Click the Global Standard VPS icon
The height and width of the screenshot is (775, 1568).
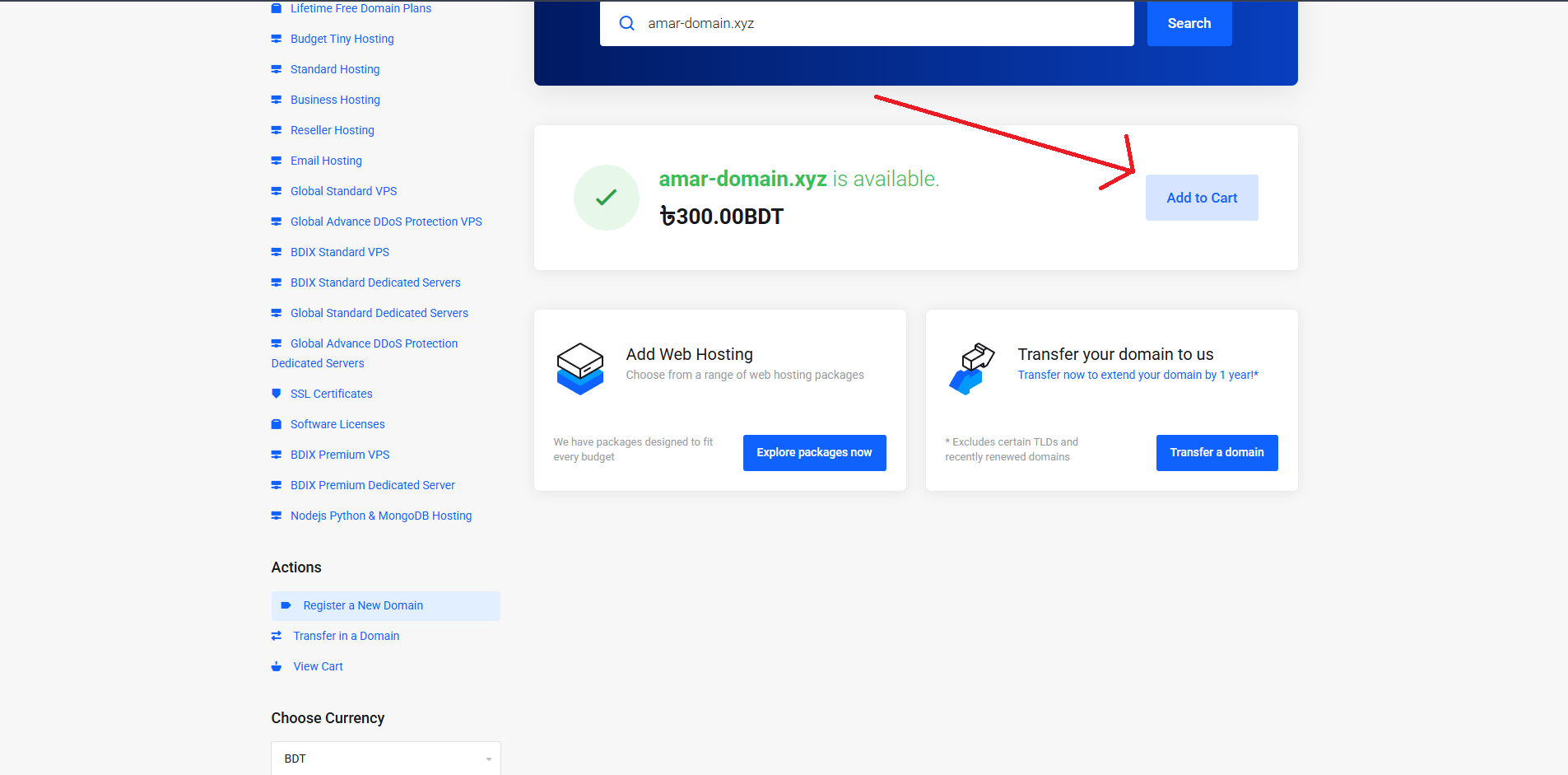tap(277, 191)
